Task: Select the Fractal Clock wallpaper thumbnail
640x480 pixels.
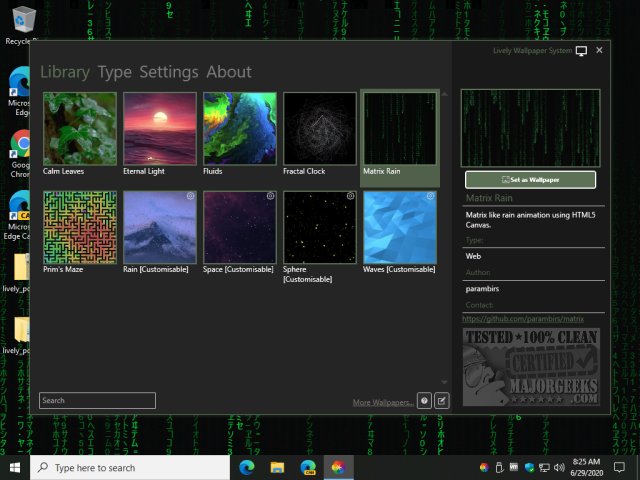Action: click(319, 128)
